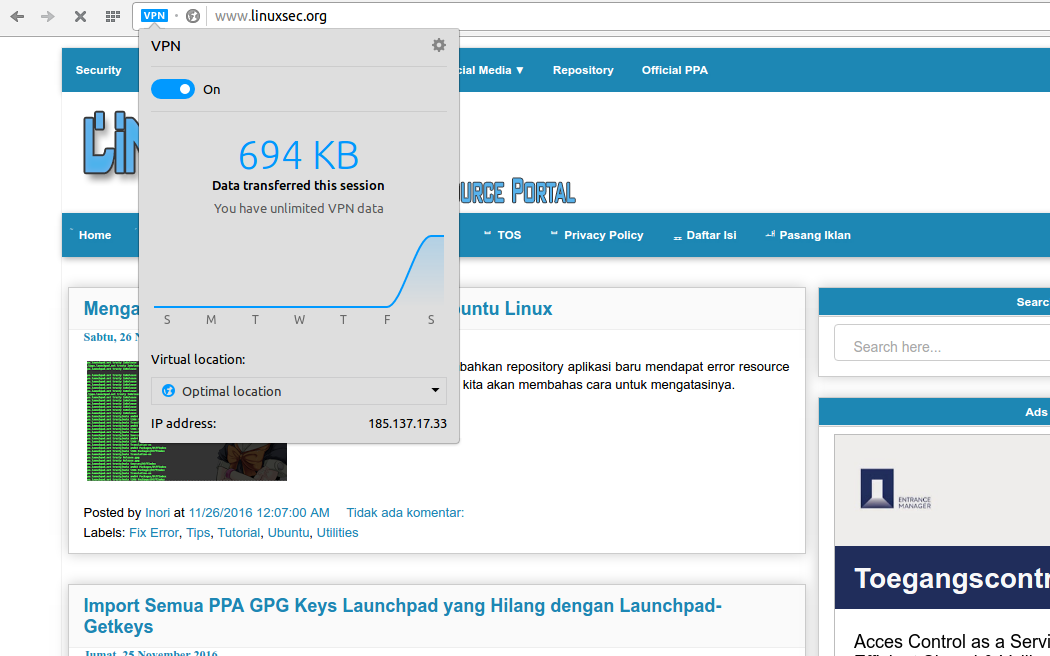Click the Search here input box
This screenshot has height=656, width=1050.
942,343
